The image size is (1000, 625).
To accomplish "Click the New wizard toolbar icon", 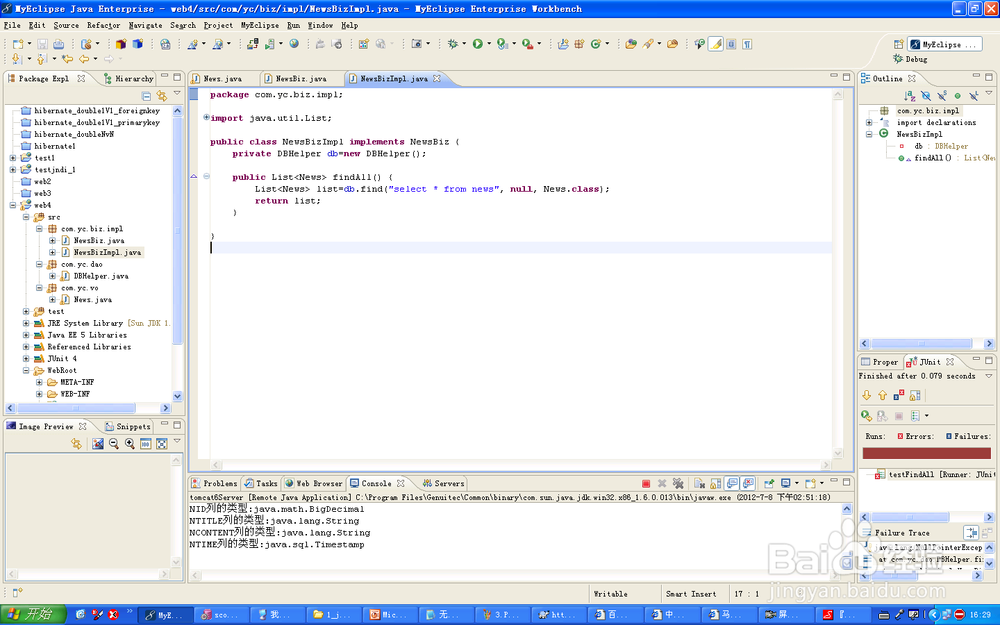I will pos(18,44).
